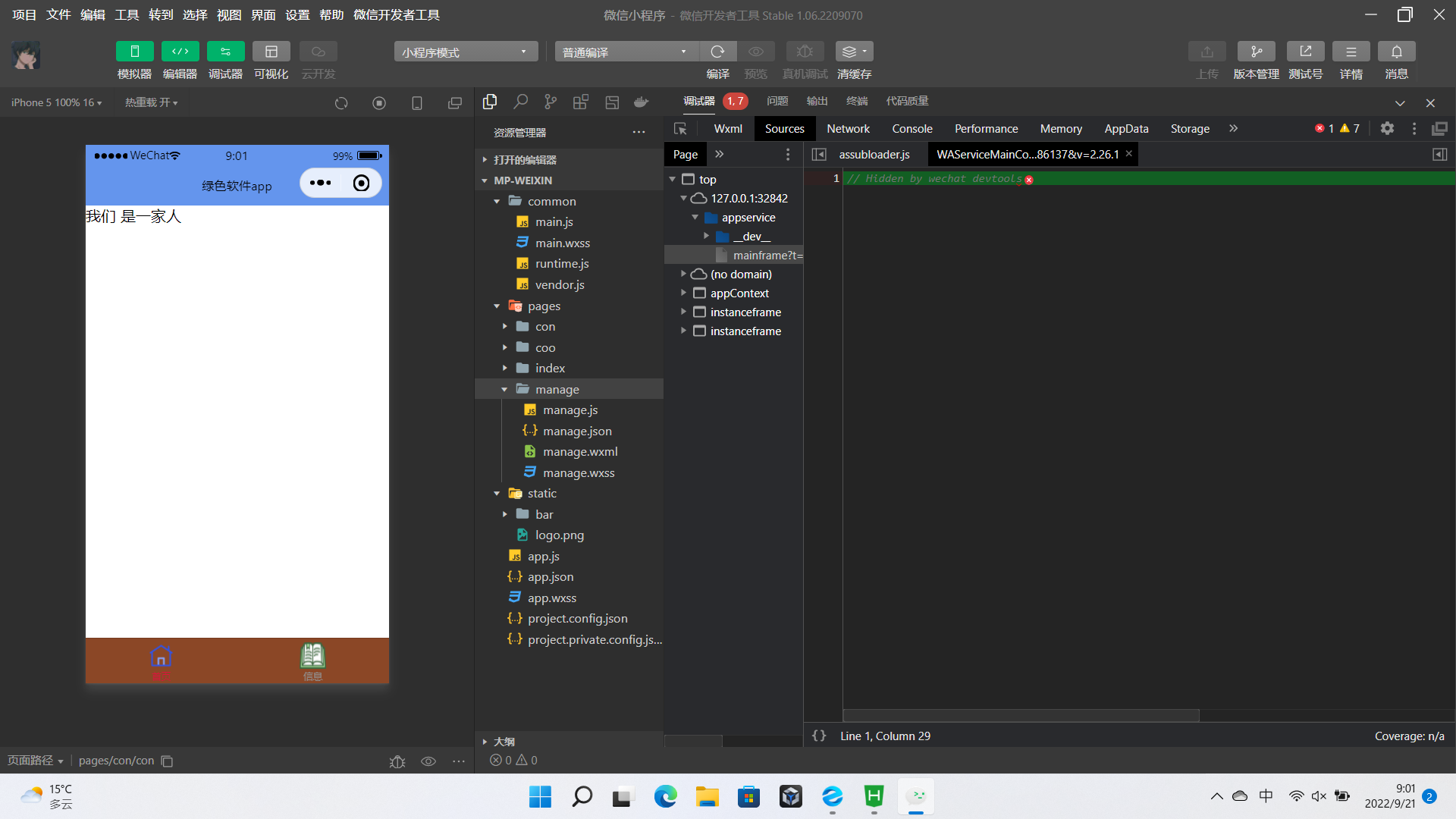Open Microsoft Edge from the taskbar
Image resolution: width=1456 pixels, height=819 pixels.
(x=665, y=797)
